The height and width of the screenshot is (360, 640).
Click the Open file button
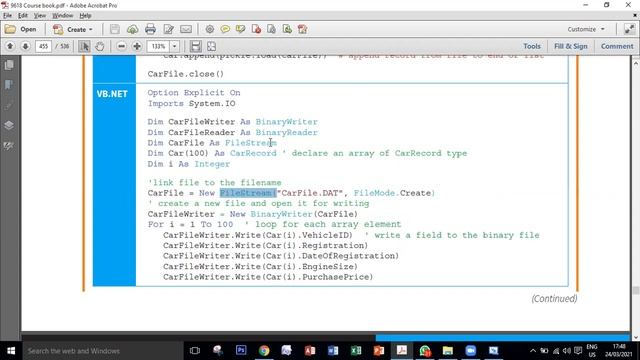pyautogui.click(x=20, y=29)
